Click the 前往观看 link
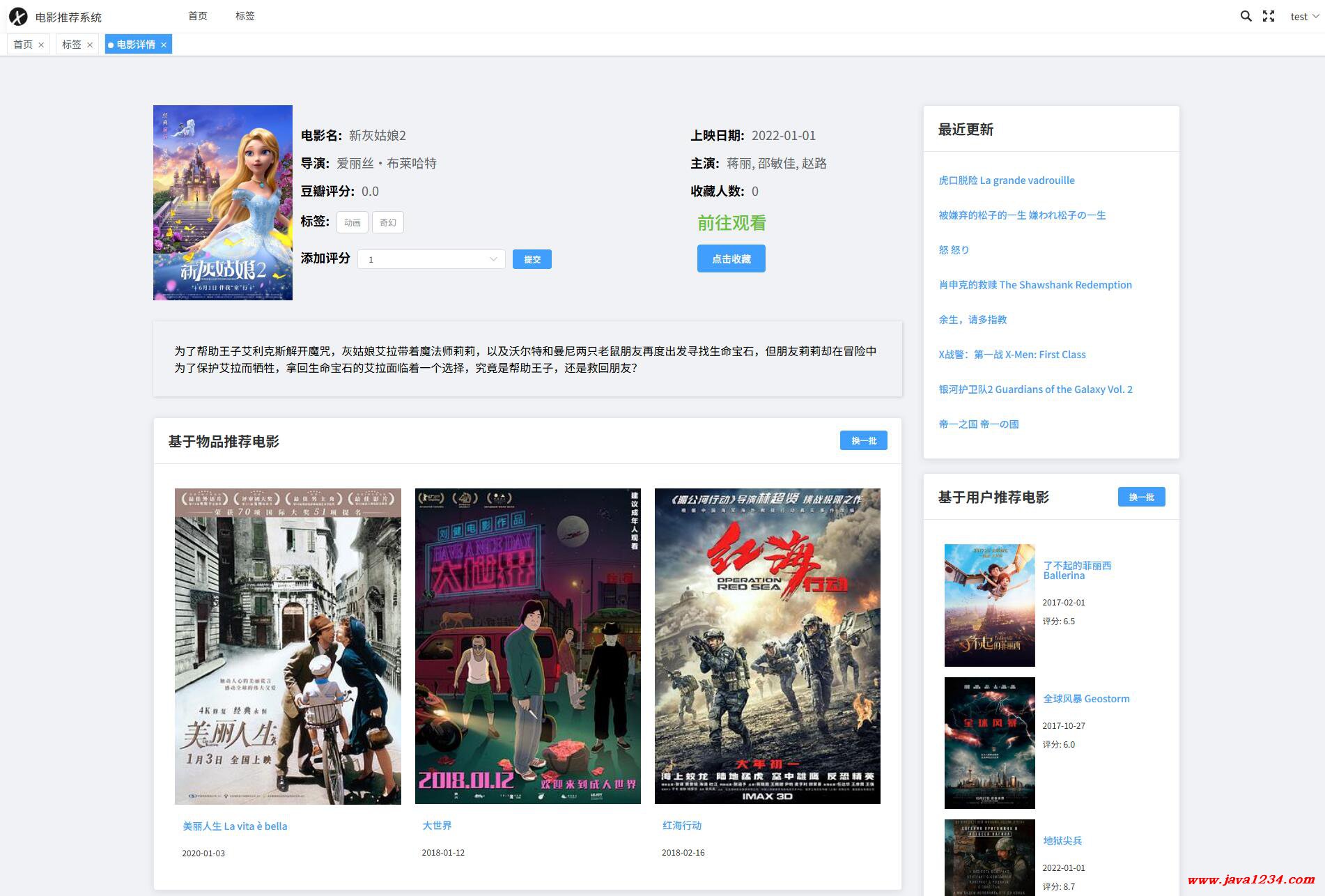This screenshot has width=1325, height=896. pos(731,223)
